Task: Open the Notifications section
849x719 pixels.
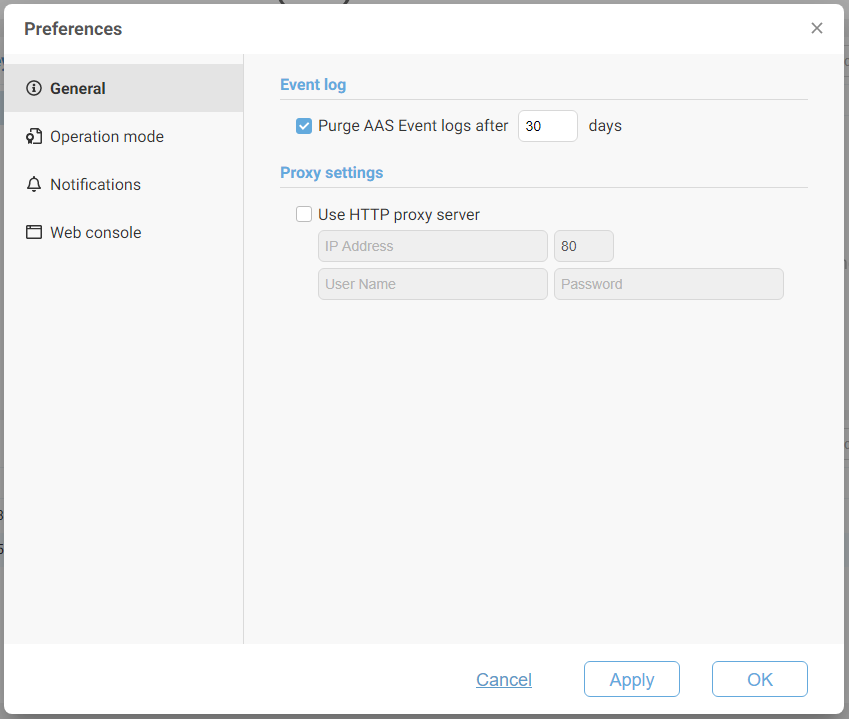Action: [x=123, y=185]
